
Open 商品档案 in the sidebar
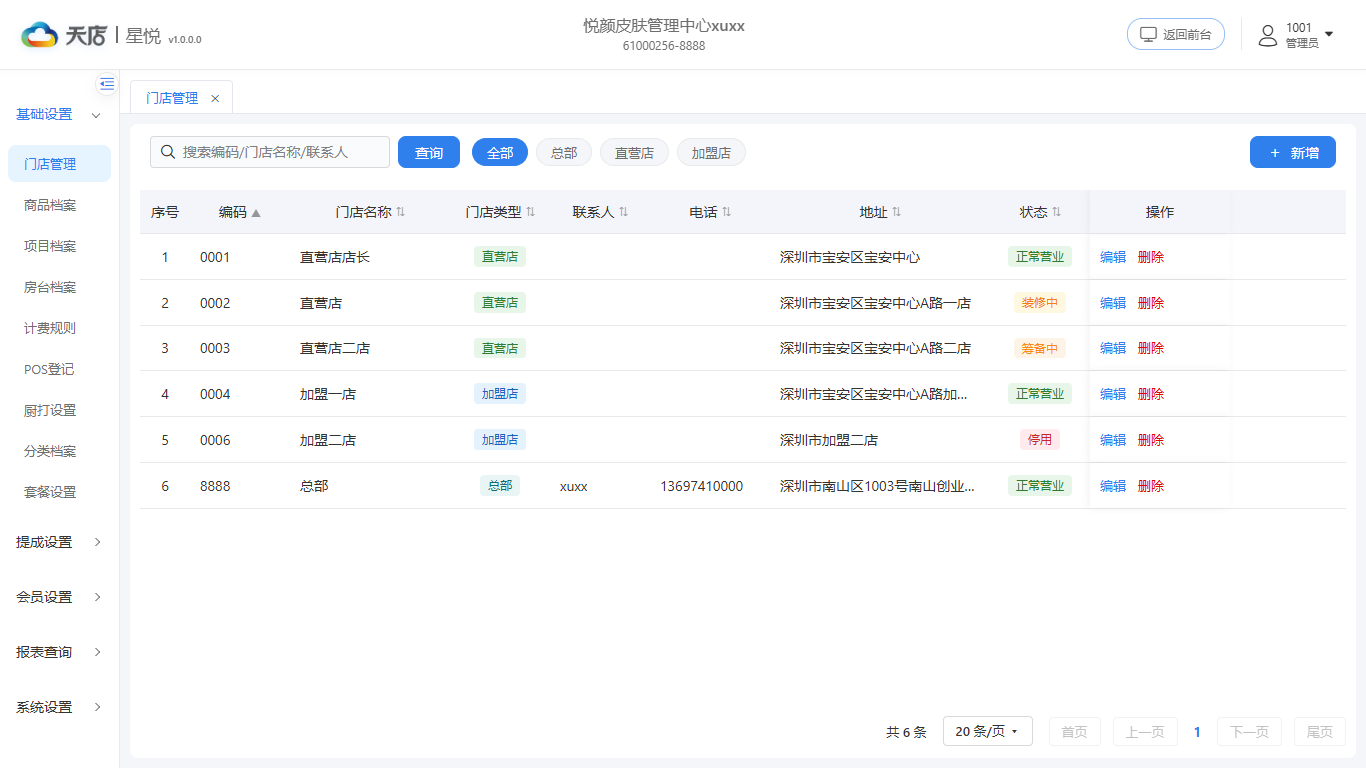[x=59, y=205]
